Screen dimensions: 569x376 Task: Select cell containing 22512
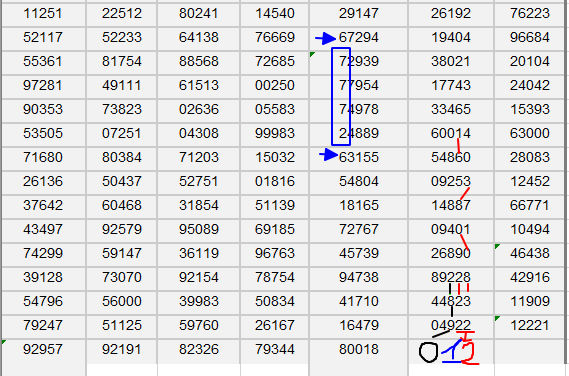pyautogui.click(x=122, y=14)
